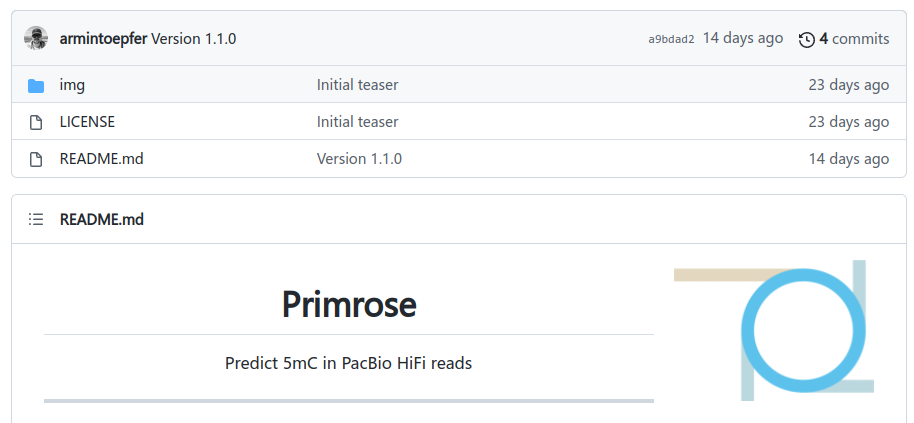The width and height of the screenshot is (914, 423).
Task: Open the img folder icon
Action: click(x=36, y=85)
